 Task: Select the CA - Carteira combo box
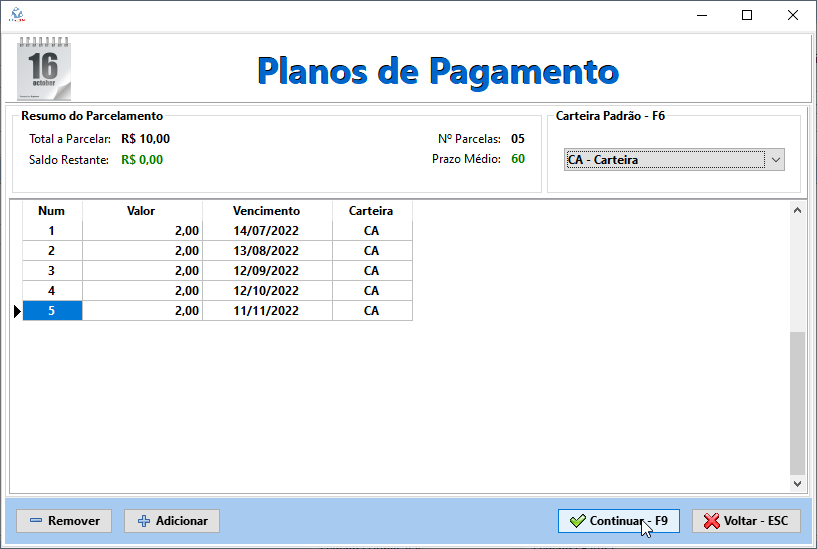click(674, 160)
